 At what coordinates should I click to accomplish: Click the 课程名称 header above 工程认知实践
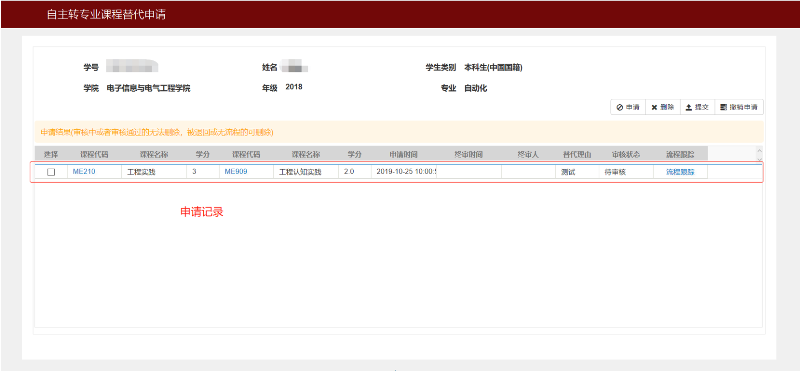[306, 154]
